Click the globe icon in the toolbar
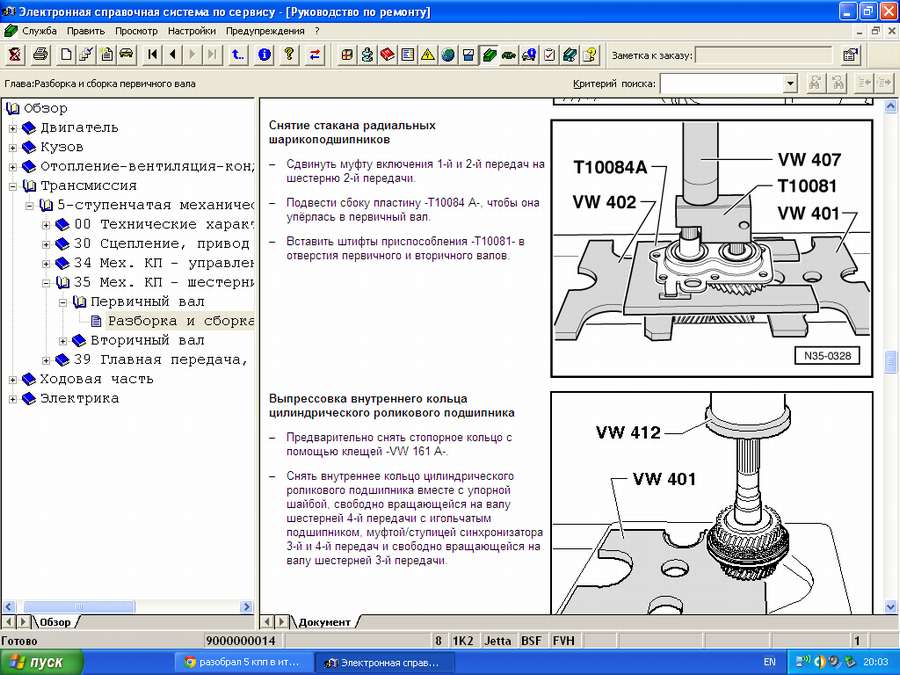The width and height of the screenshot is (900, 675). pyautogui.click(x=448, y=55)
